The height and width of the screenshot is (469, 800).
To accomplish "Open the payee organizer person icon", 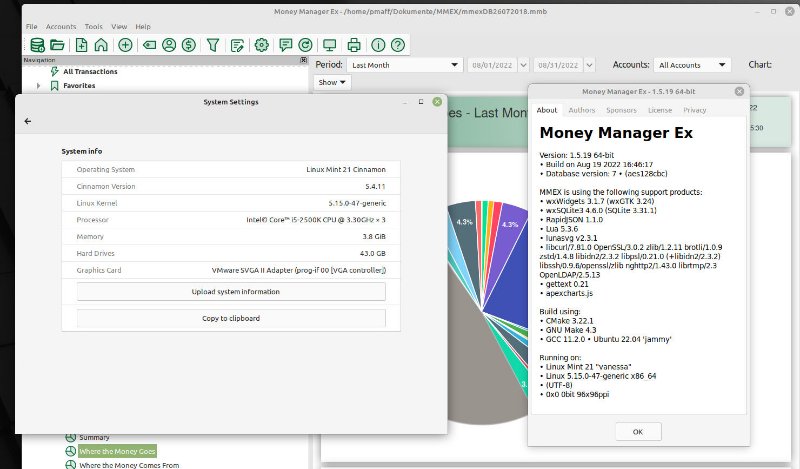I will tap(169, 45).
